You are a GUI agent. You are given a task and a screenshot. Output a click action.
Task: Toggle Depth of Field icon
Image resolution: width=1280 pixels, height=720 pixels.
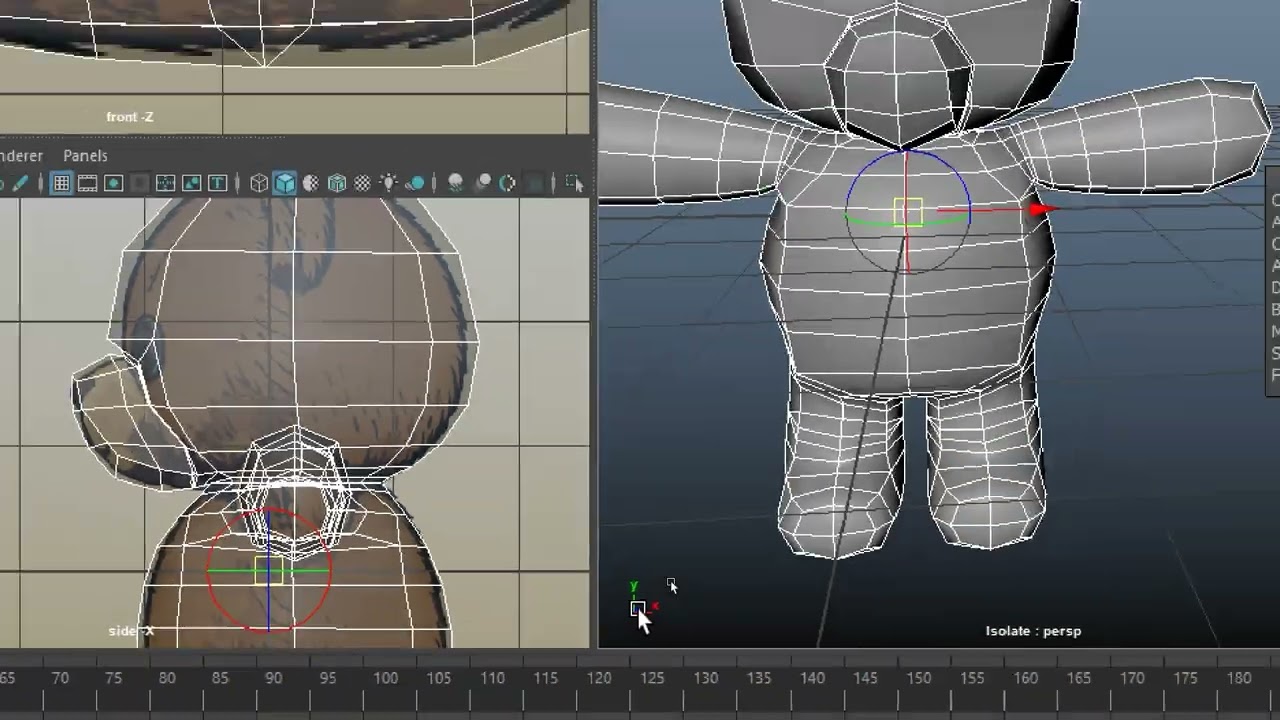pyautogui.click(x=534, y=183)
